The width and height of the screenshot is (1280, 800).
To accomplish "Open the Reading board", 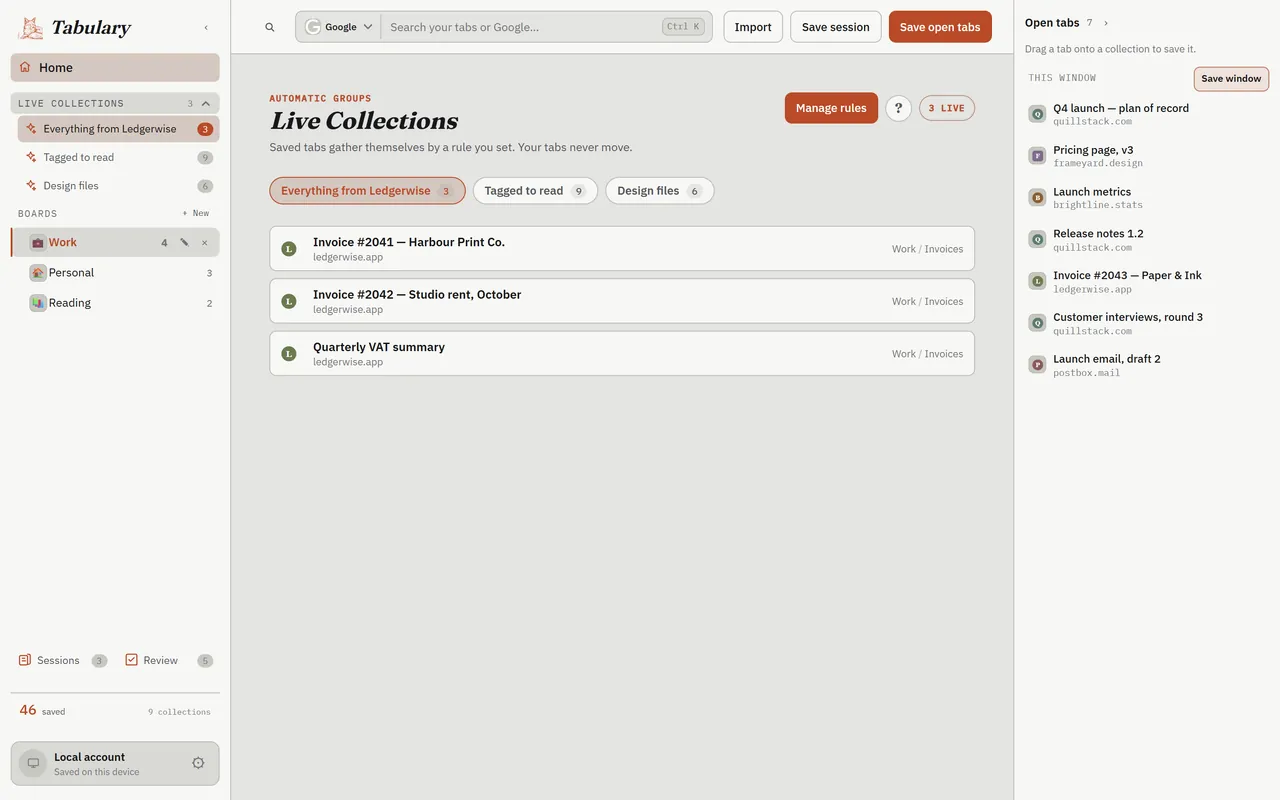I will click(115, 303).
